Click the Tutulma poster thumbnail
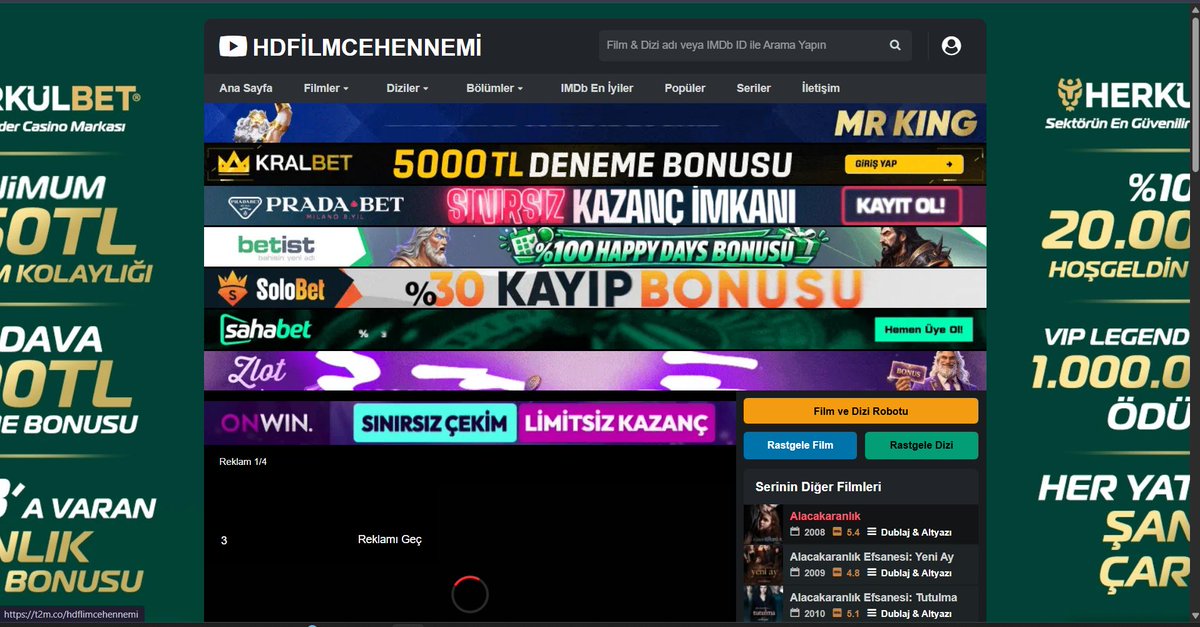Screen dimensions: 1200x627 (x=764, y=605)
